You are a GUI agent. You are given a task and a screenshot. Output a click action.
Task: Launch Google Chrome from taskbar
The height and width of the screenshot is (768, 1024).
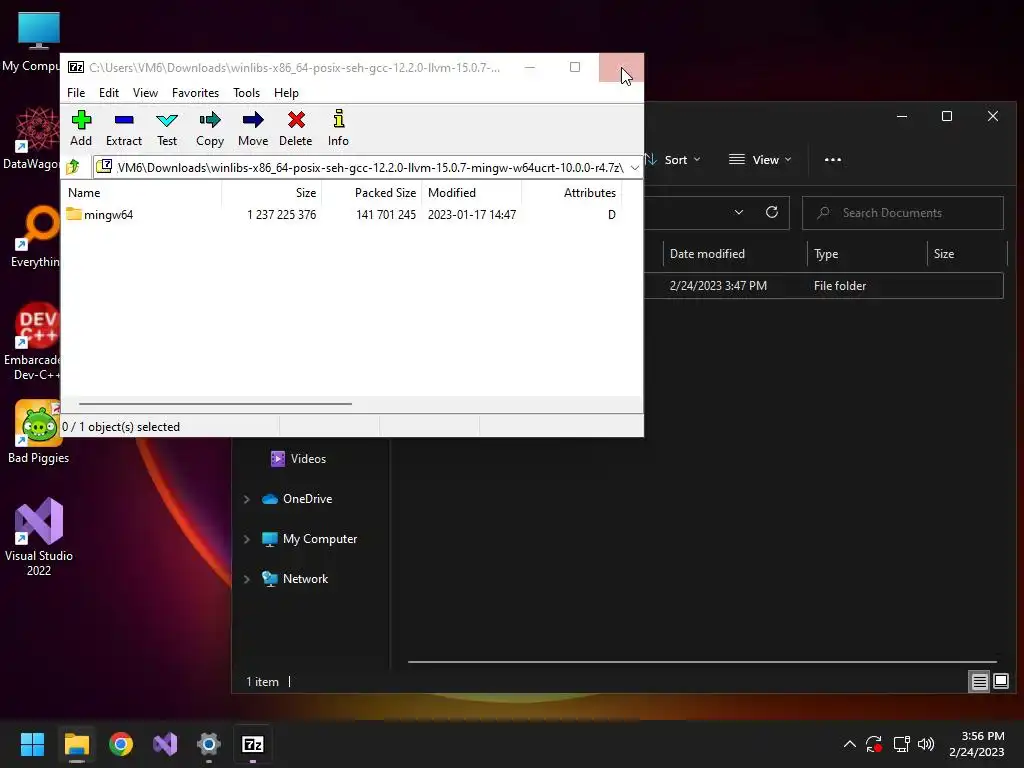pos(121,744)
